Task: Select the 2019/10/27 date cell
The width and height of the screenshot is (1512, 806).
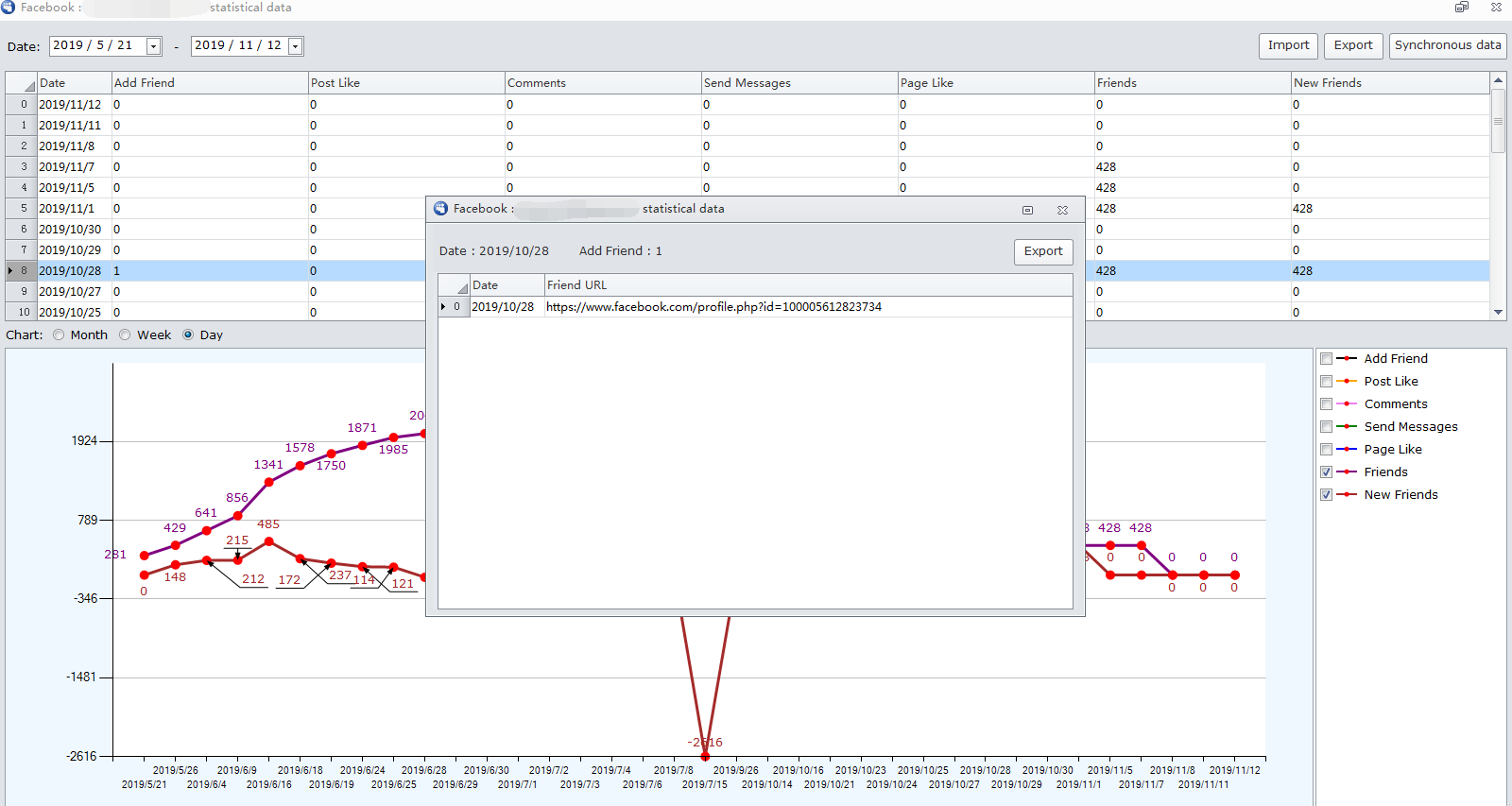Action: pyautogui.click(x=74, y=292)
